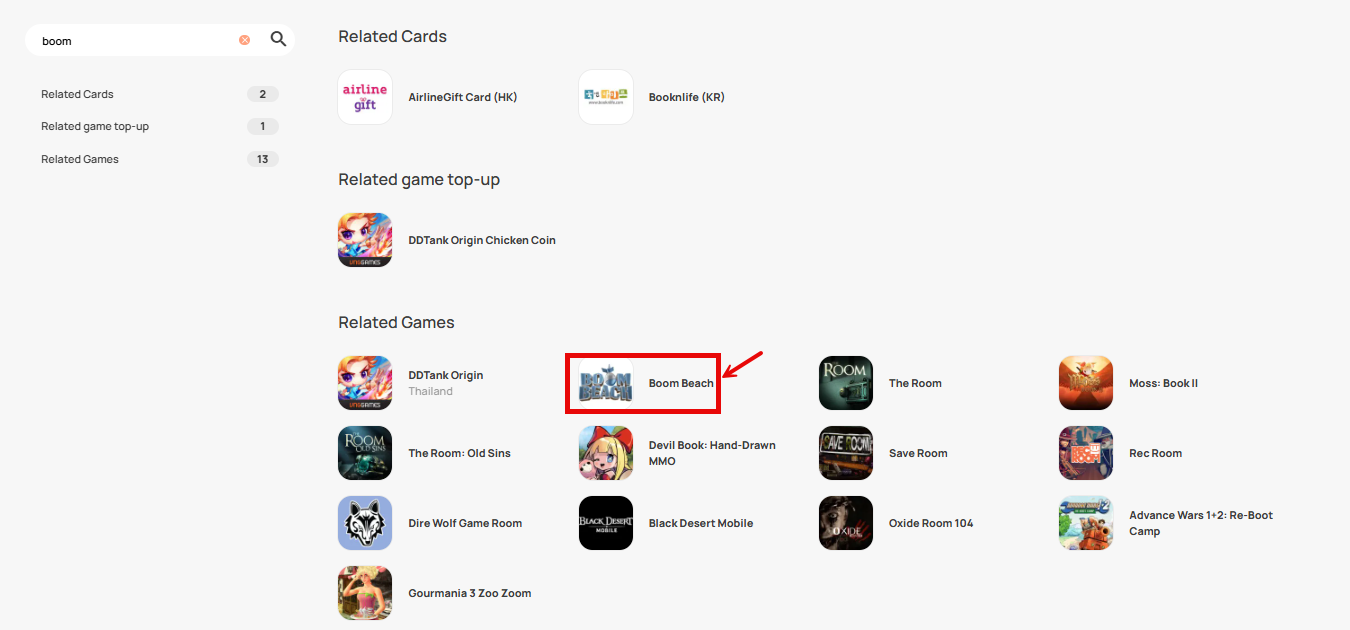Open The Room game icon

(x=846, y=383)
